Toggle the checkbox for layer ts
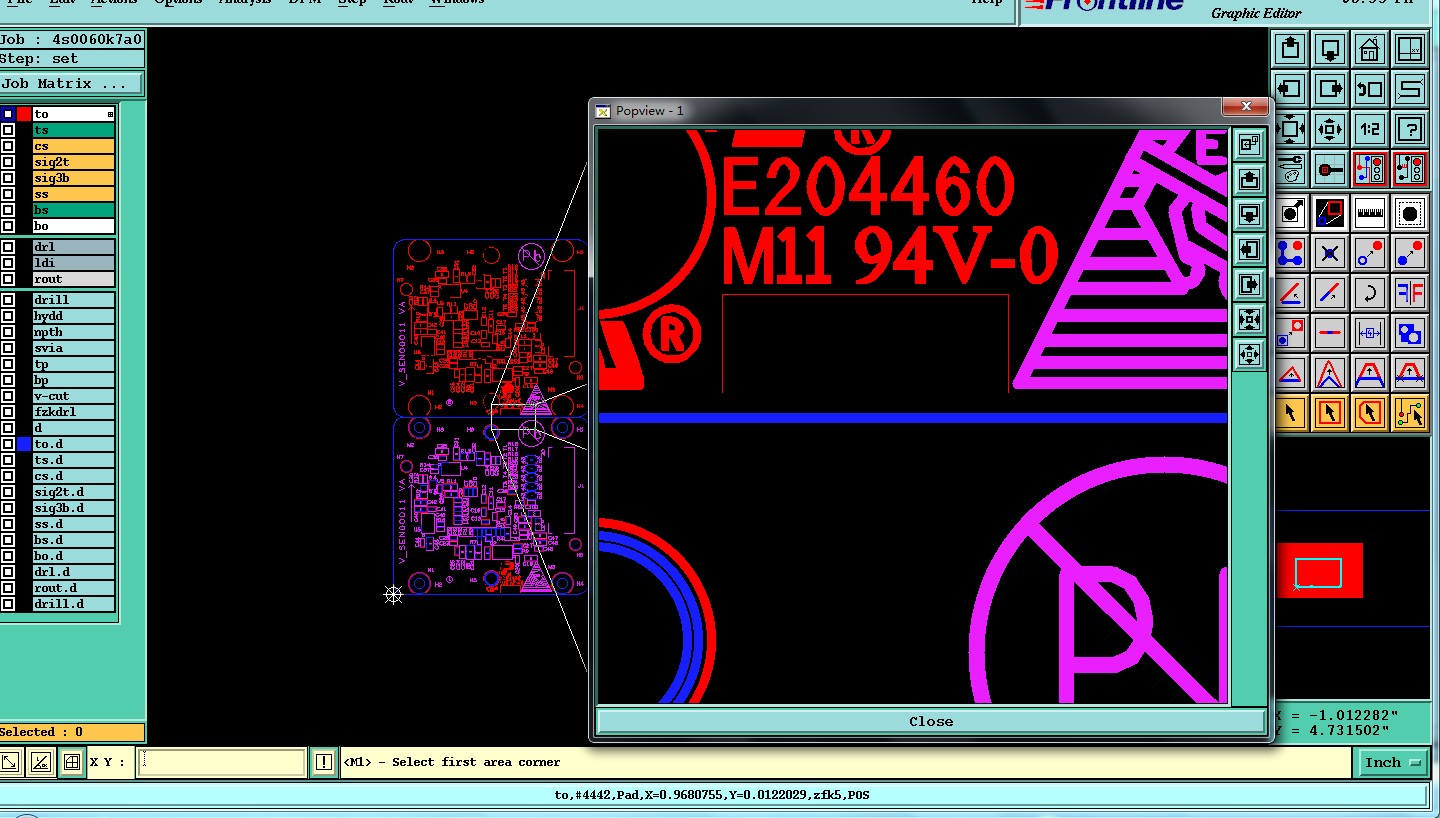 [x=8, y=130]
